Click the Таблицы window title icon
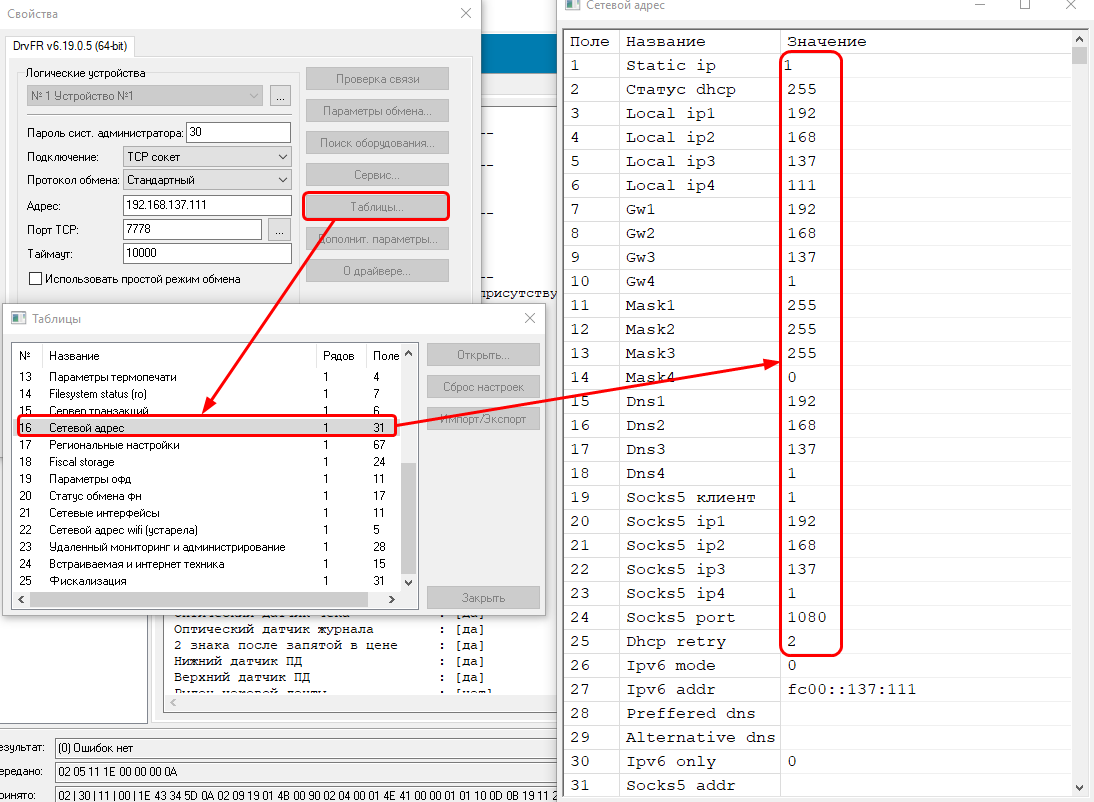1094x802 pixels. [x=18, y=319]
